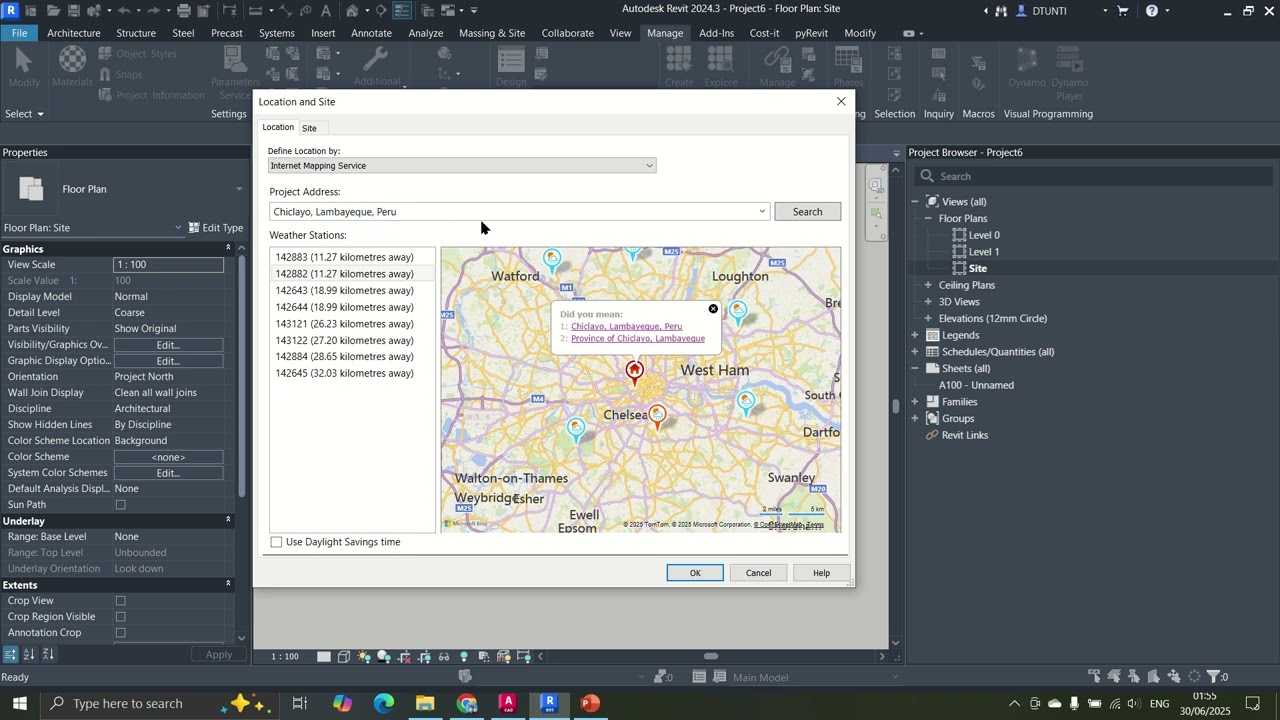Select the Location tab in dialog
Screen dimensions: 1280x720
[278, 127]
